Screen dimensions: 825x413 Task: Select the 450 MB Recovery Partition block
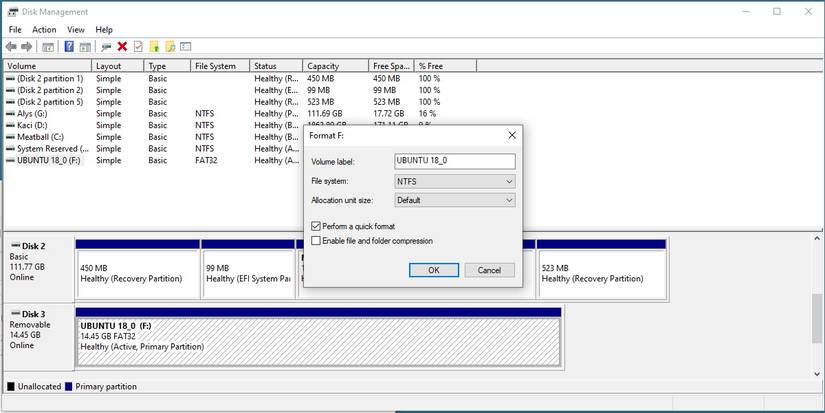[138, 270]
